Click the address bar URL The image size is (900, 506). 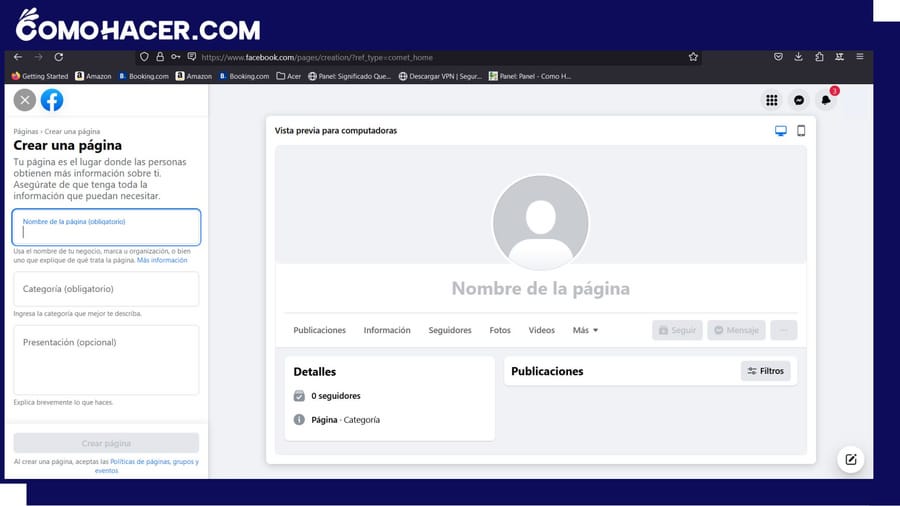click(x=317, y=57)
